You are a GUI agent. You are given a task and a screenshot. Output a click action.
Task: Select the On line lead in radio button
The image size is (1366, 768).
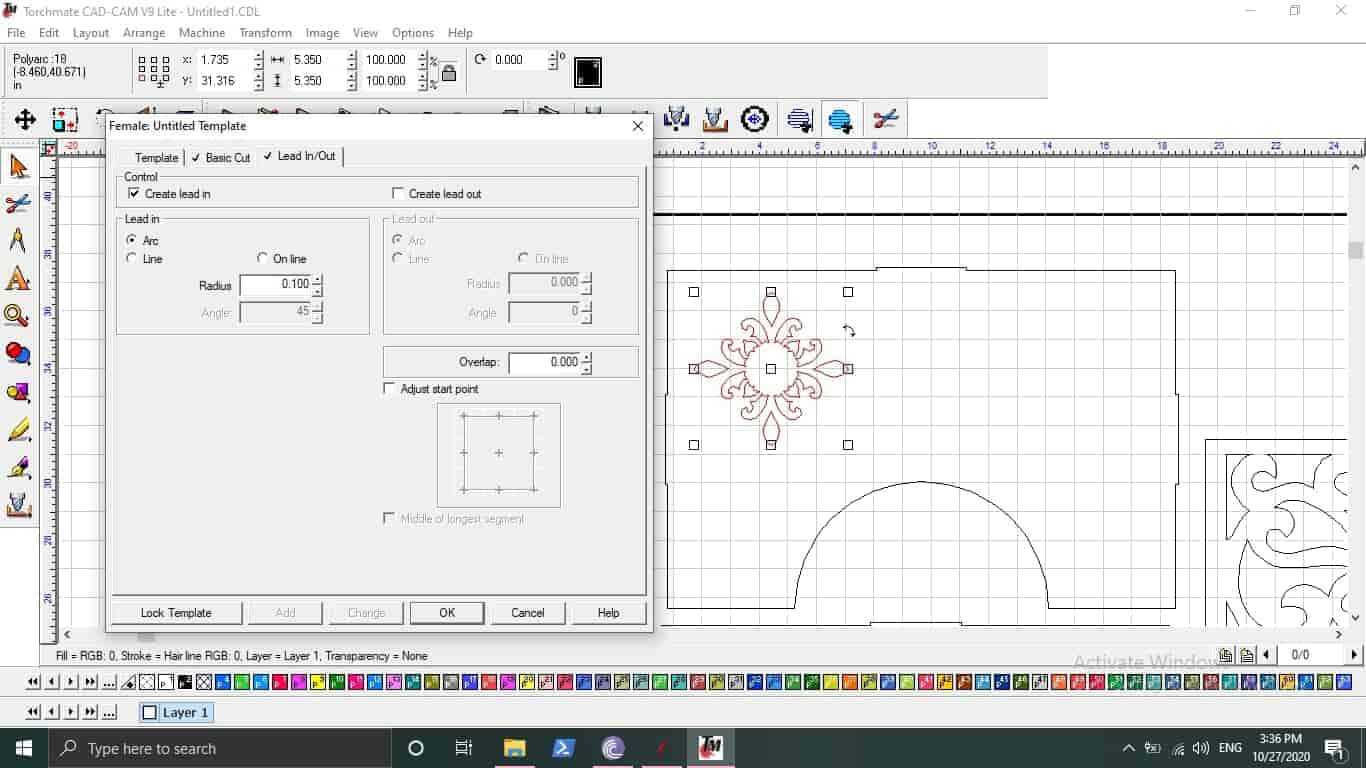pyautogui.click(x=263, y=259)
